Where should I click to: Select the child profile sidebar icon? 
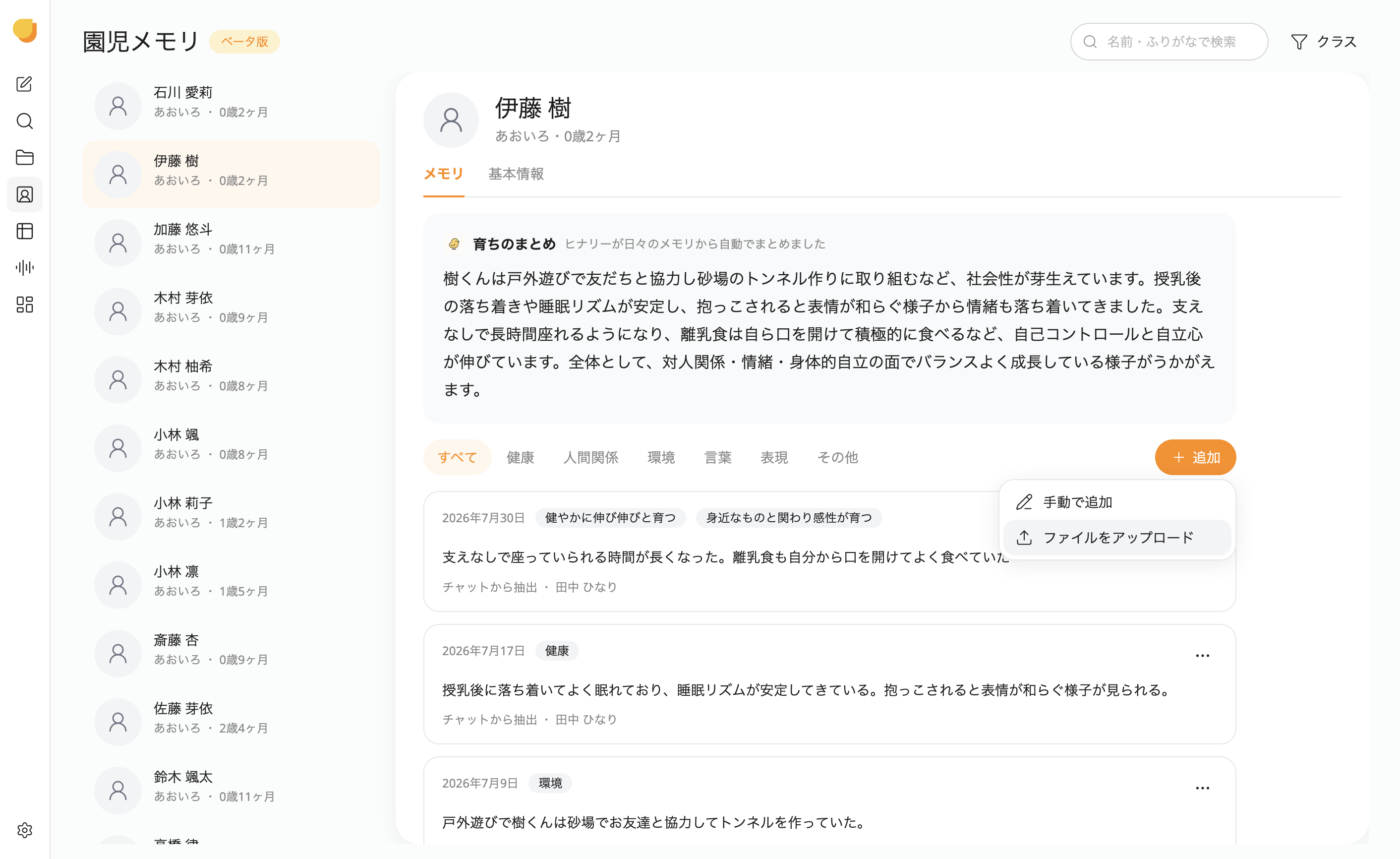24,194
